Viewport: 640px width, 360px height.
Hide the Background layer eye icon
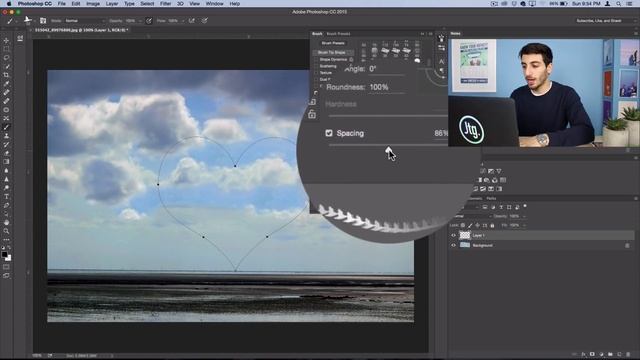coord(453,245)
